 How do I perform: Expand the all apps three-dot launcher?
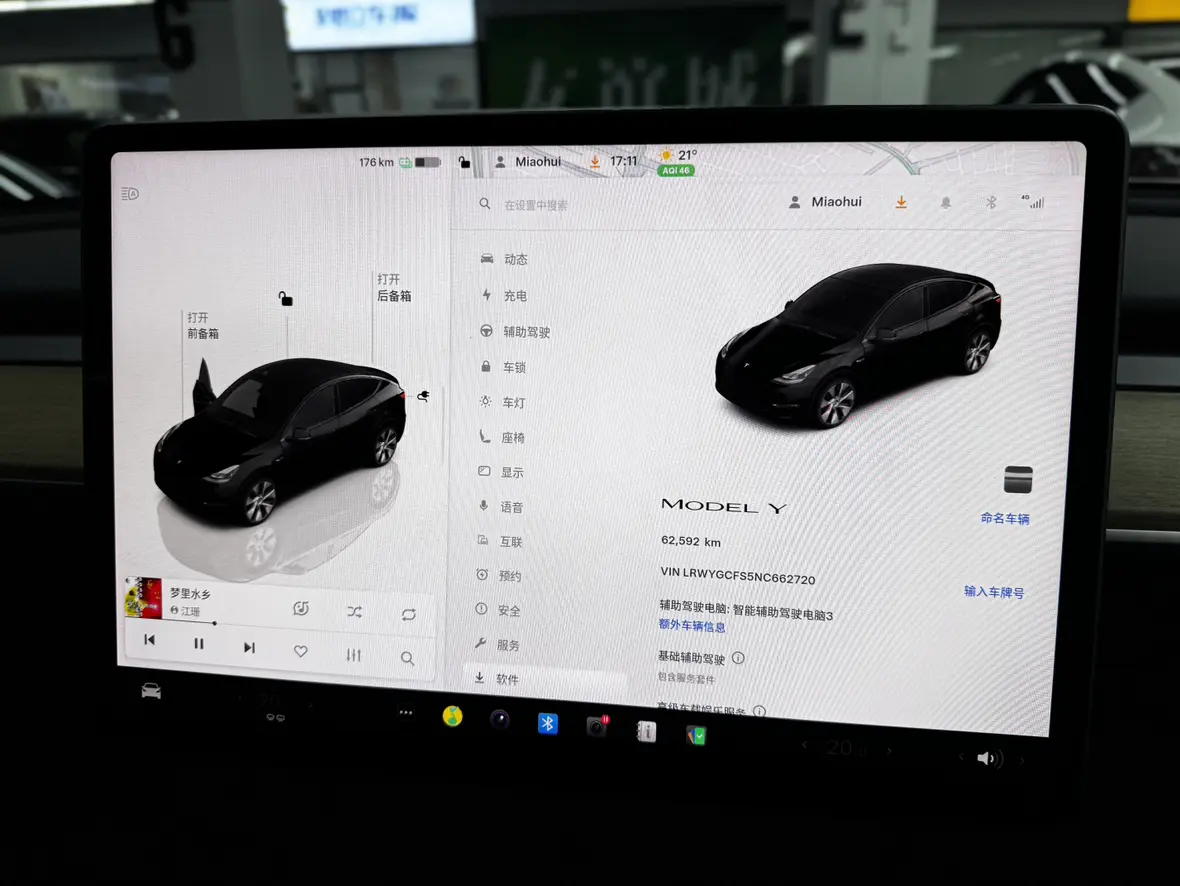tap(405, 713)
